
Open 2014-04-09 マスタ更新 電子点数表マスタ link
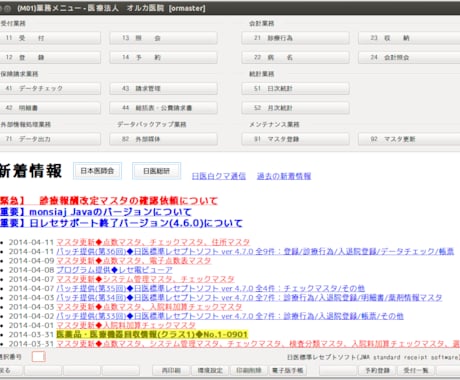134,260
